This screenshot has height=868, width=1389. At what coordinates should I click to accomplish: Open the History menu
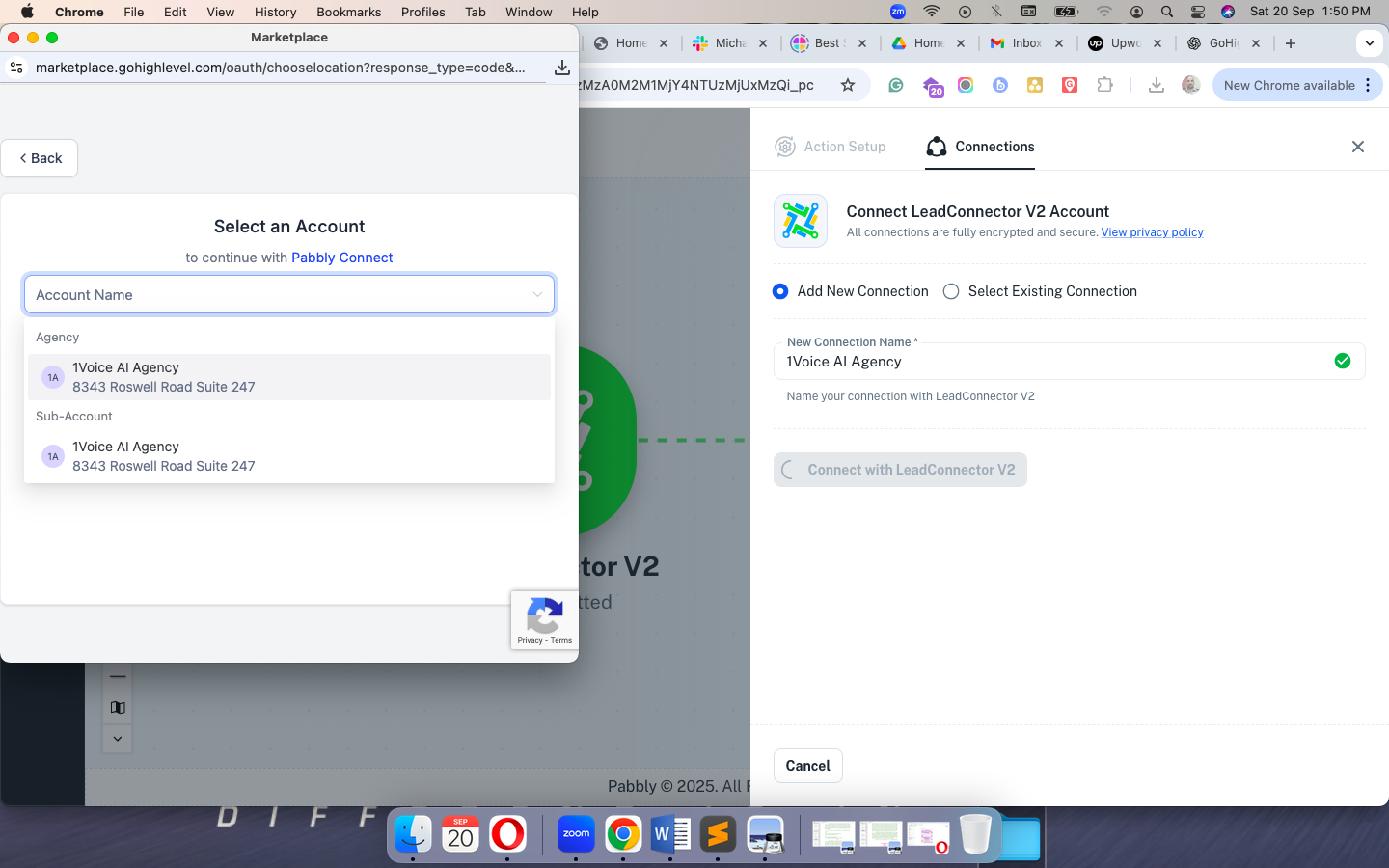[x=276, y=12]
